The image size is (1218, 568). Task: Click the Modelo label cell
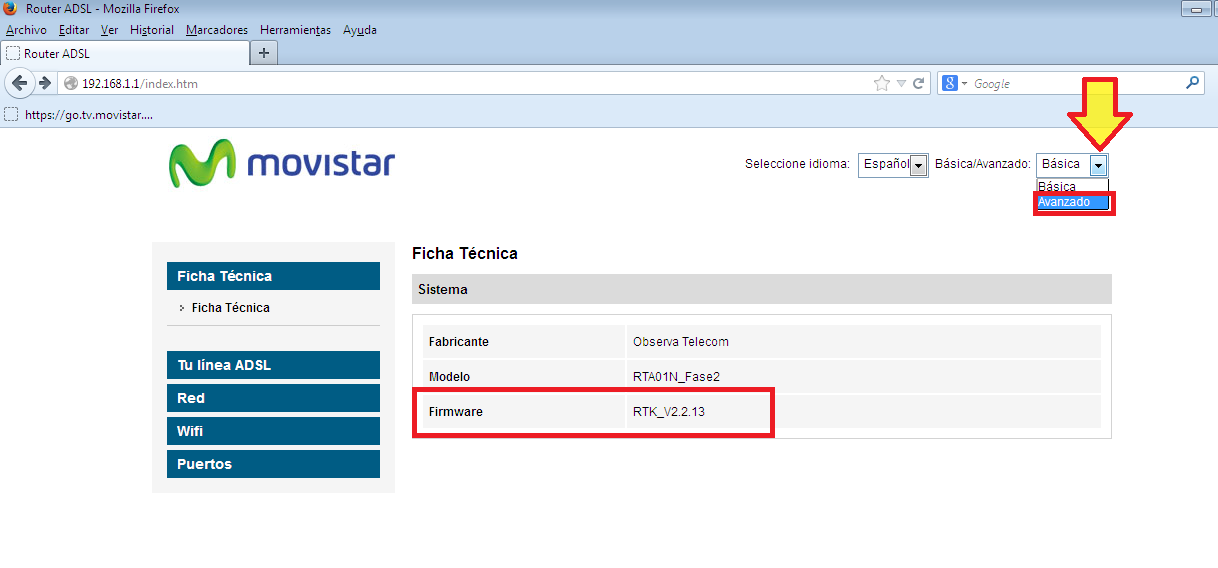pyautogui.click(x=524, y=377)
